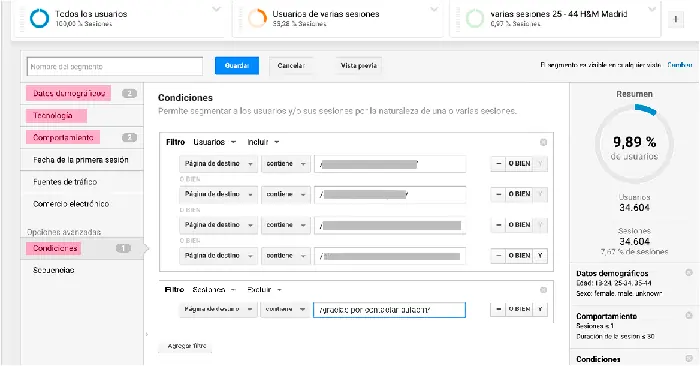Image resolution: width=700 pixels, height=366 pixels.
Task: Click fourth row condition value field
Action: coord(390,256)
